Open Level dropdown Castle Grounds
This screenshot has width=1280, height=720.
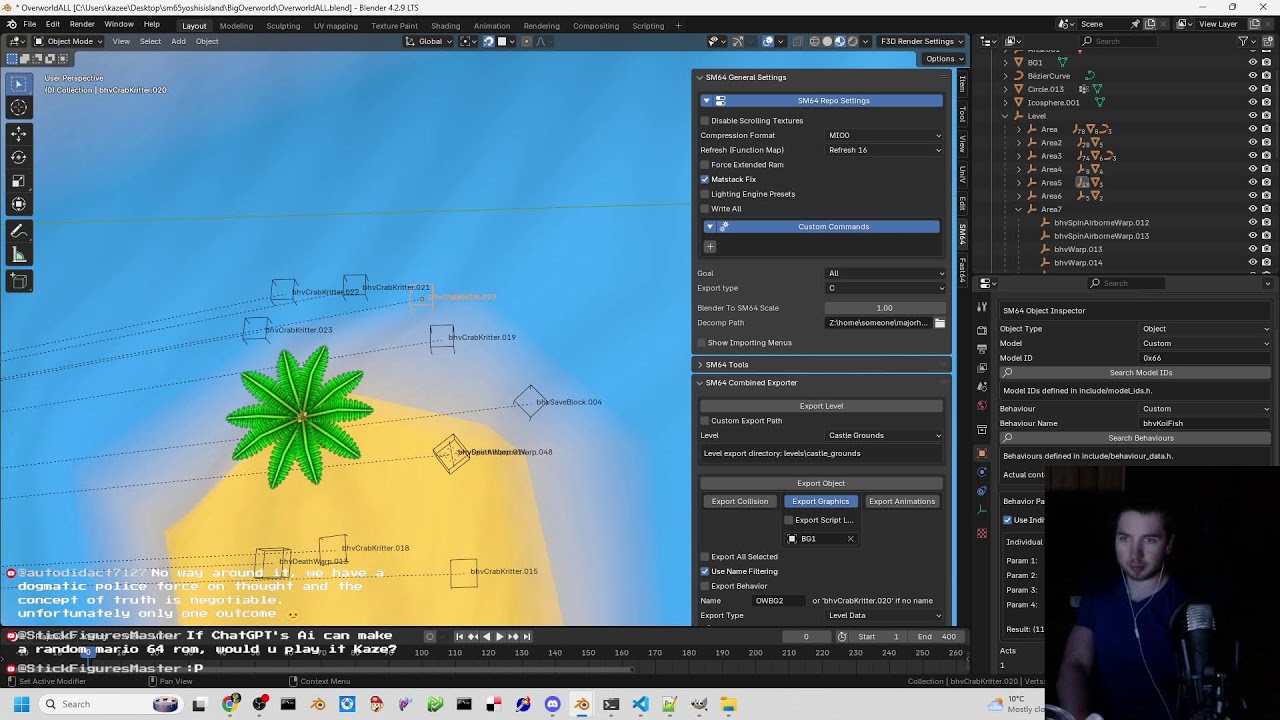pyautogui.click(x=884, y=436)
